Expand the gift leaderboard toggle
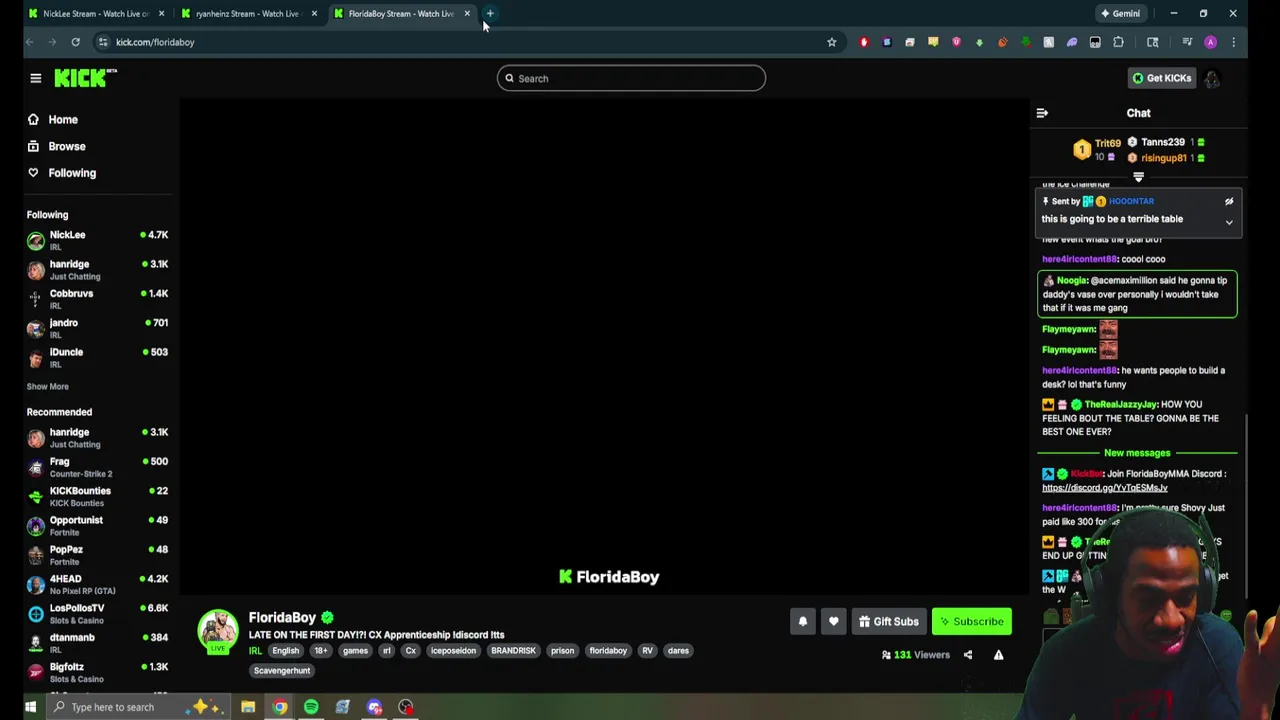This screenshot has height=720, width=1280. pyautogui.click(x=1138, y=177)
